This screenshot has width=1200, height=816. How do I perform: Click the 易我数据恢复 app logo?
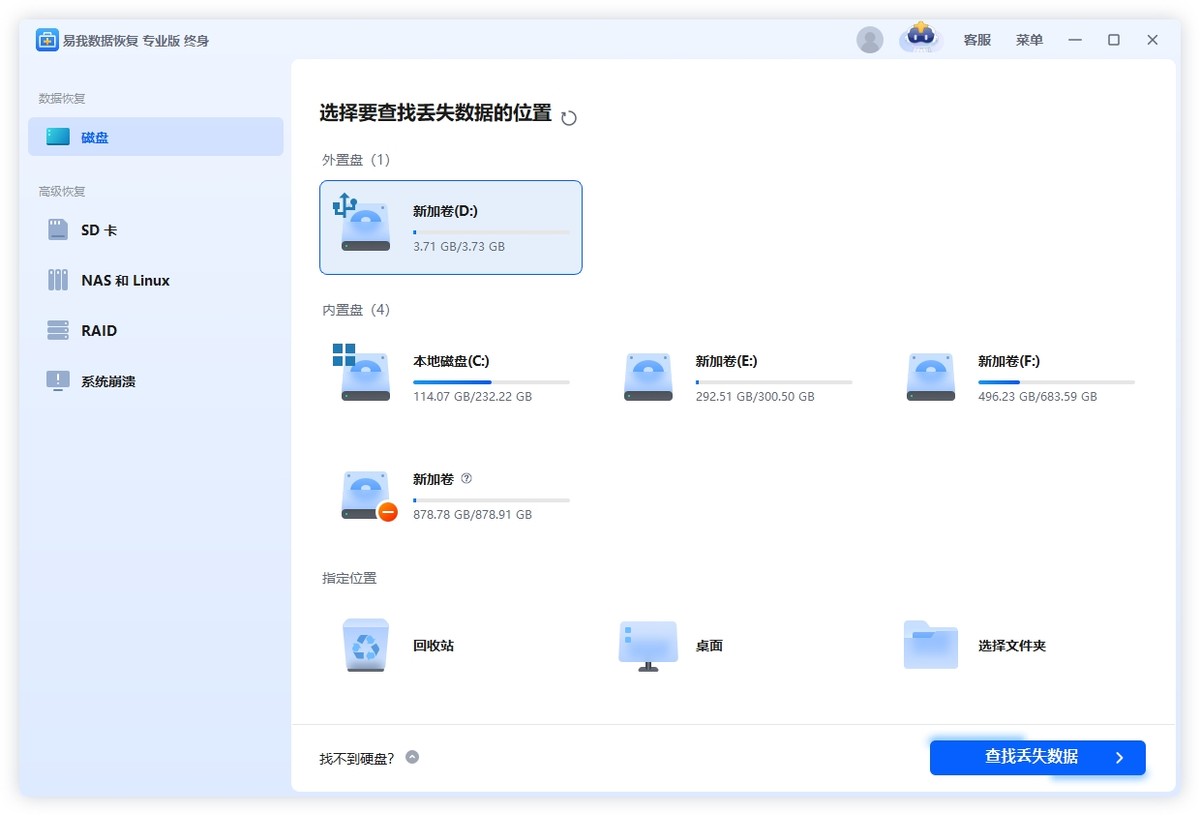[47, 39]
